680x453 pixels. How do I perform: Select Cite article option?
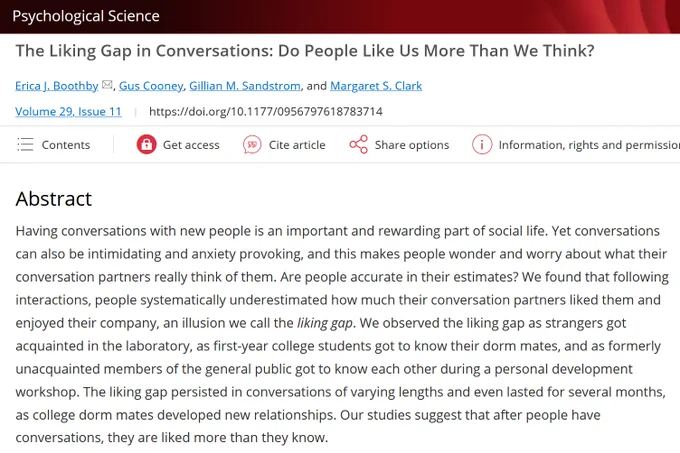(x=297, y=145)
